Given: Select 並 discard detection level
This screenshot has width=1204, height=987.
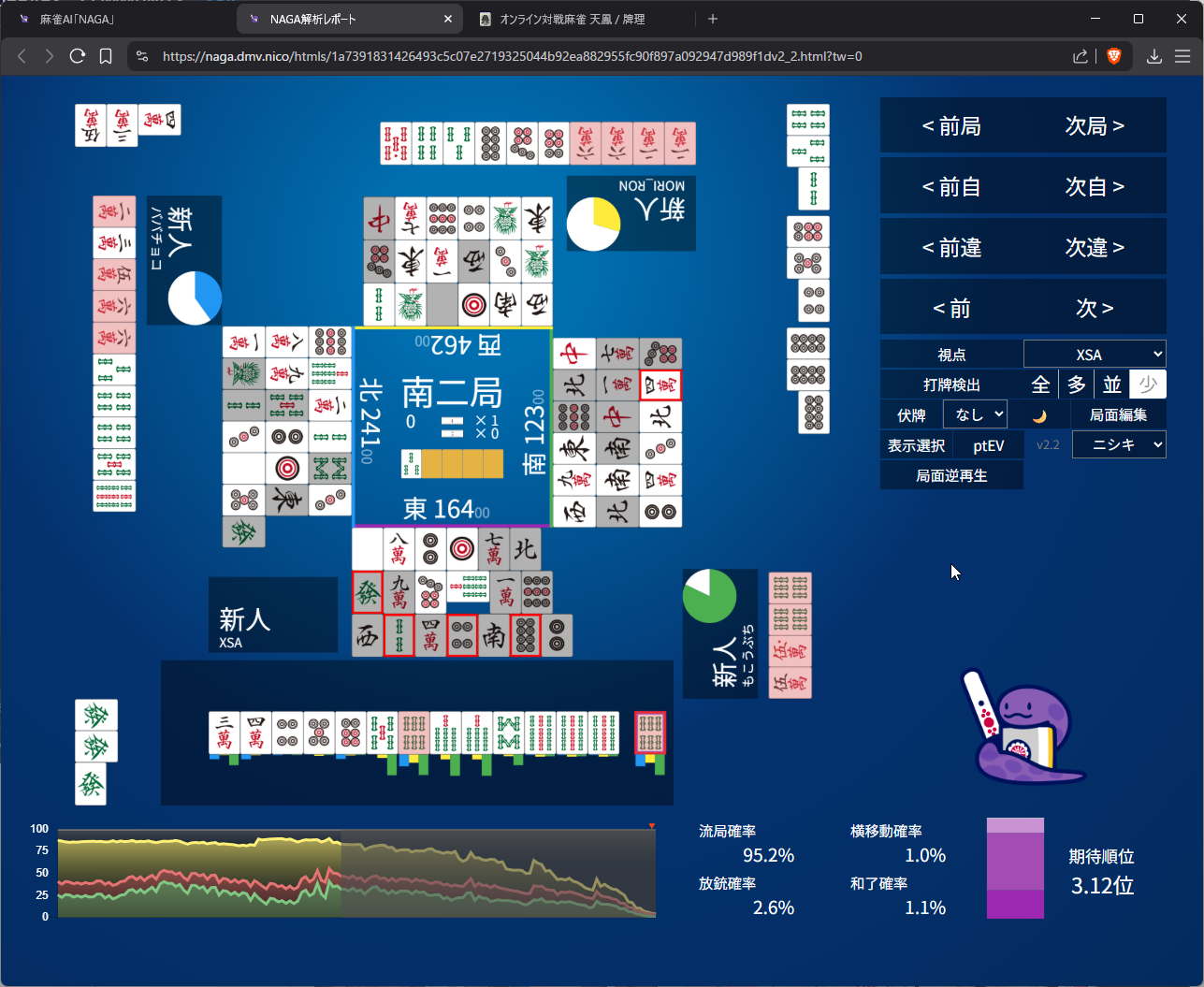Looking at the screenshot, I should [x=1111, y=385].
